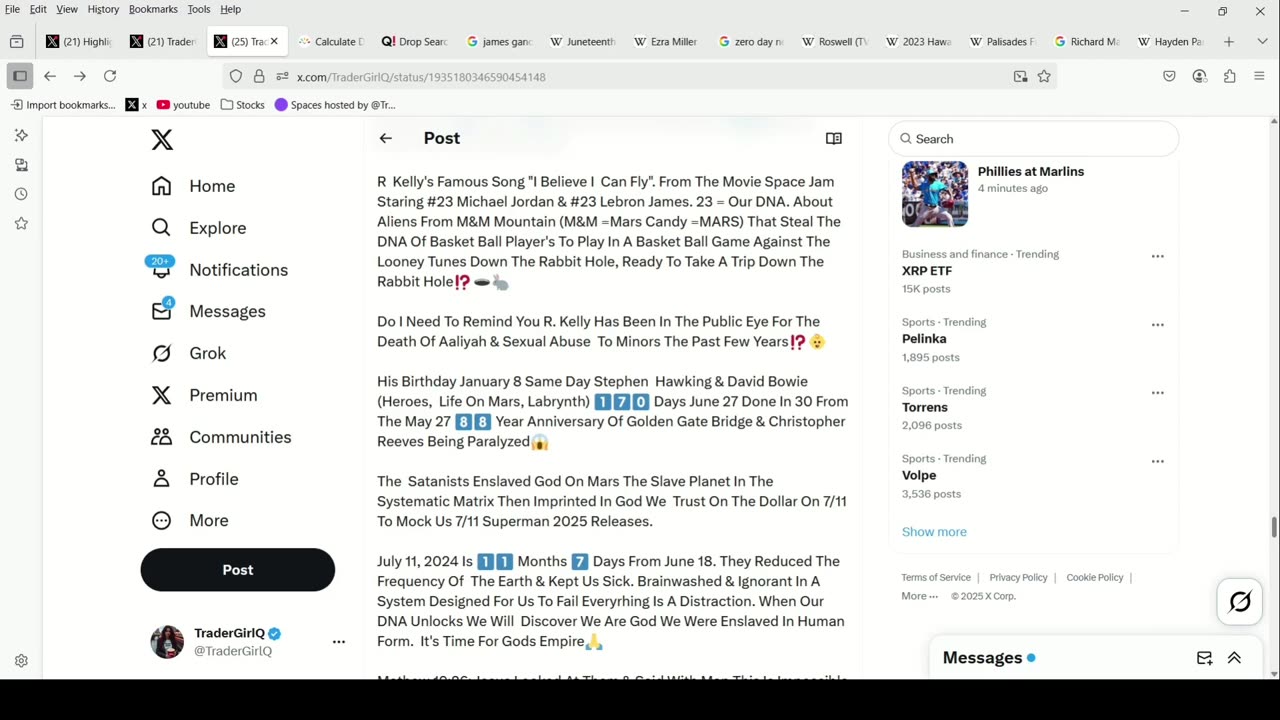Open the Firefox account icon
The image size is (1280, 720).
pyautogui.click(x=1199, y=76)
